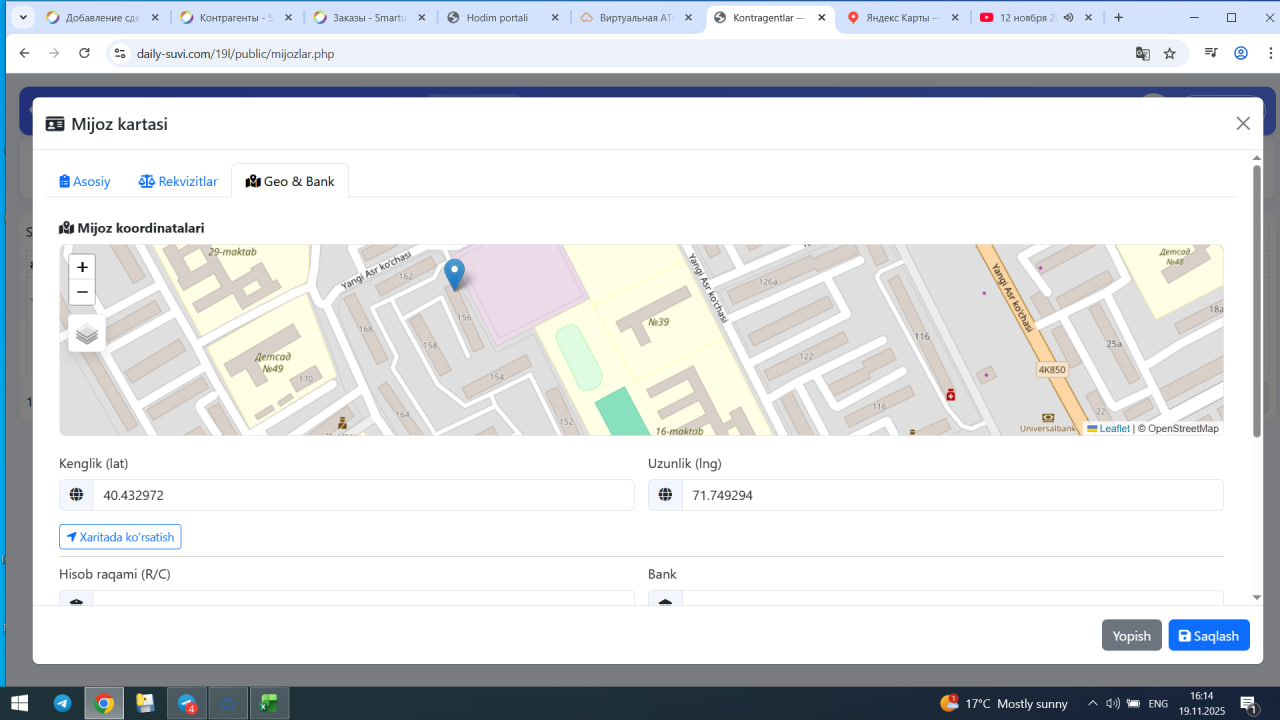The image size is (1280, 720).
Task: Open the map layers control
Action: click(87, 334)
